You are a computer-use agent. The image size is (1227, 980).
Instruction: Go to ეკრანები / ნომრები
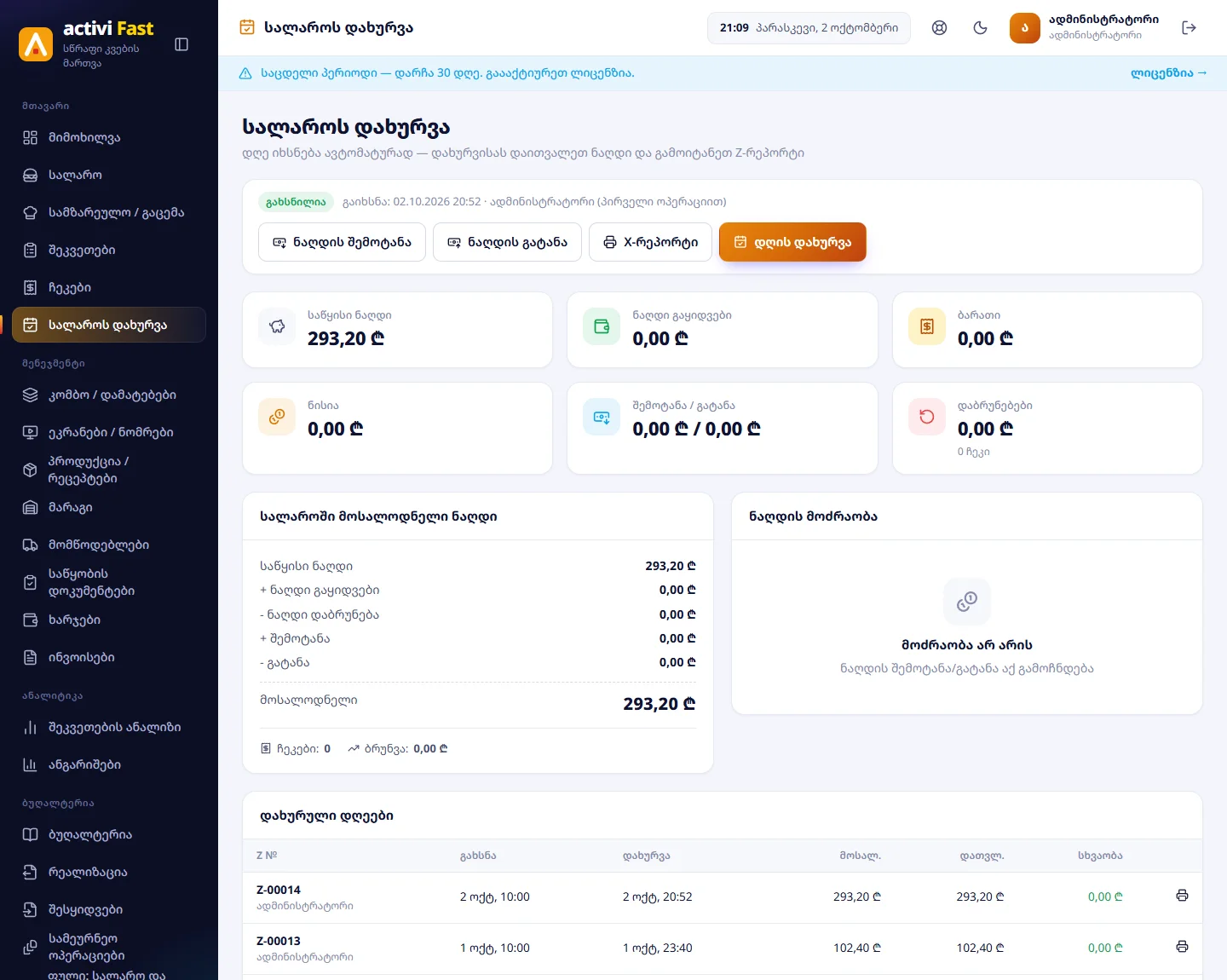point(109,433)
